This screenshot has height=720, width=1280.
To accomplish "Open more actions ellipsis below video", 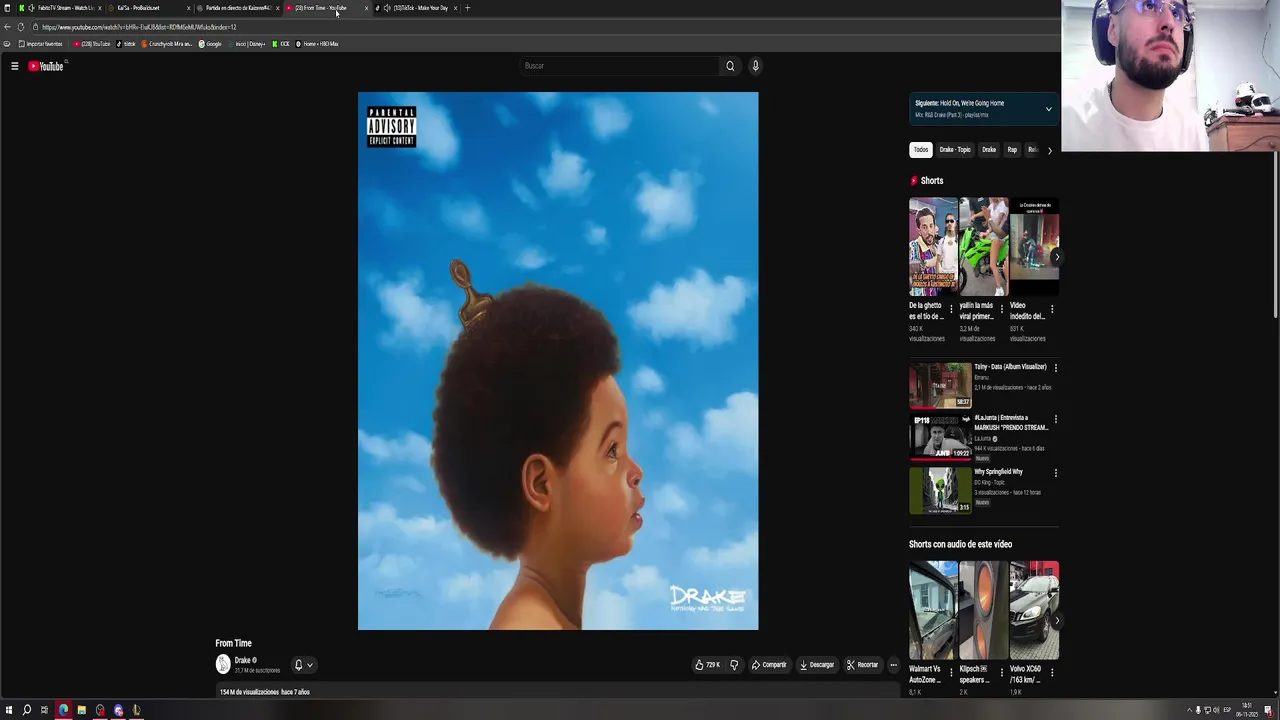I will coord(894,665).
